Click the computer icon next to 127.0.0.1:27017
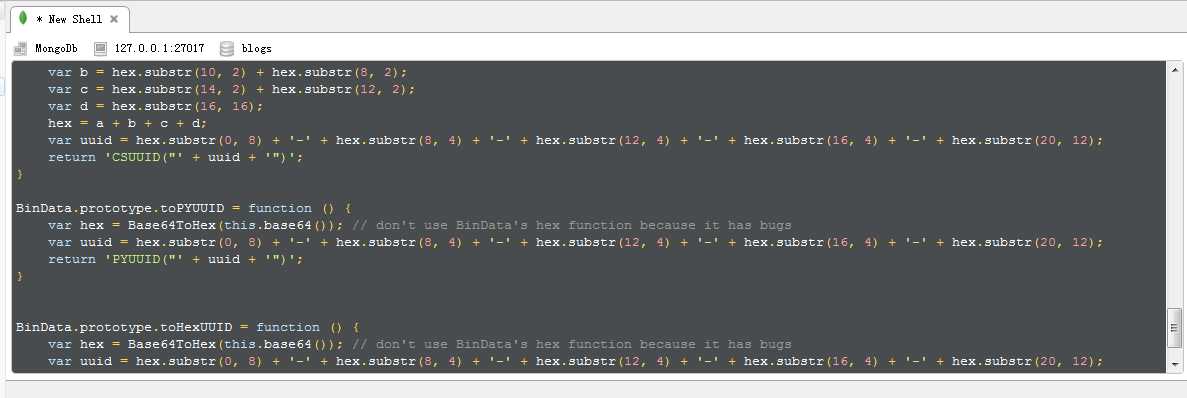This screenshot has height=398, width=1187. (x=101, y=48)
